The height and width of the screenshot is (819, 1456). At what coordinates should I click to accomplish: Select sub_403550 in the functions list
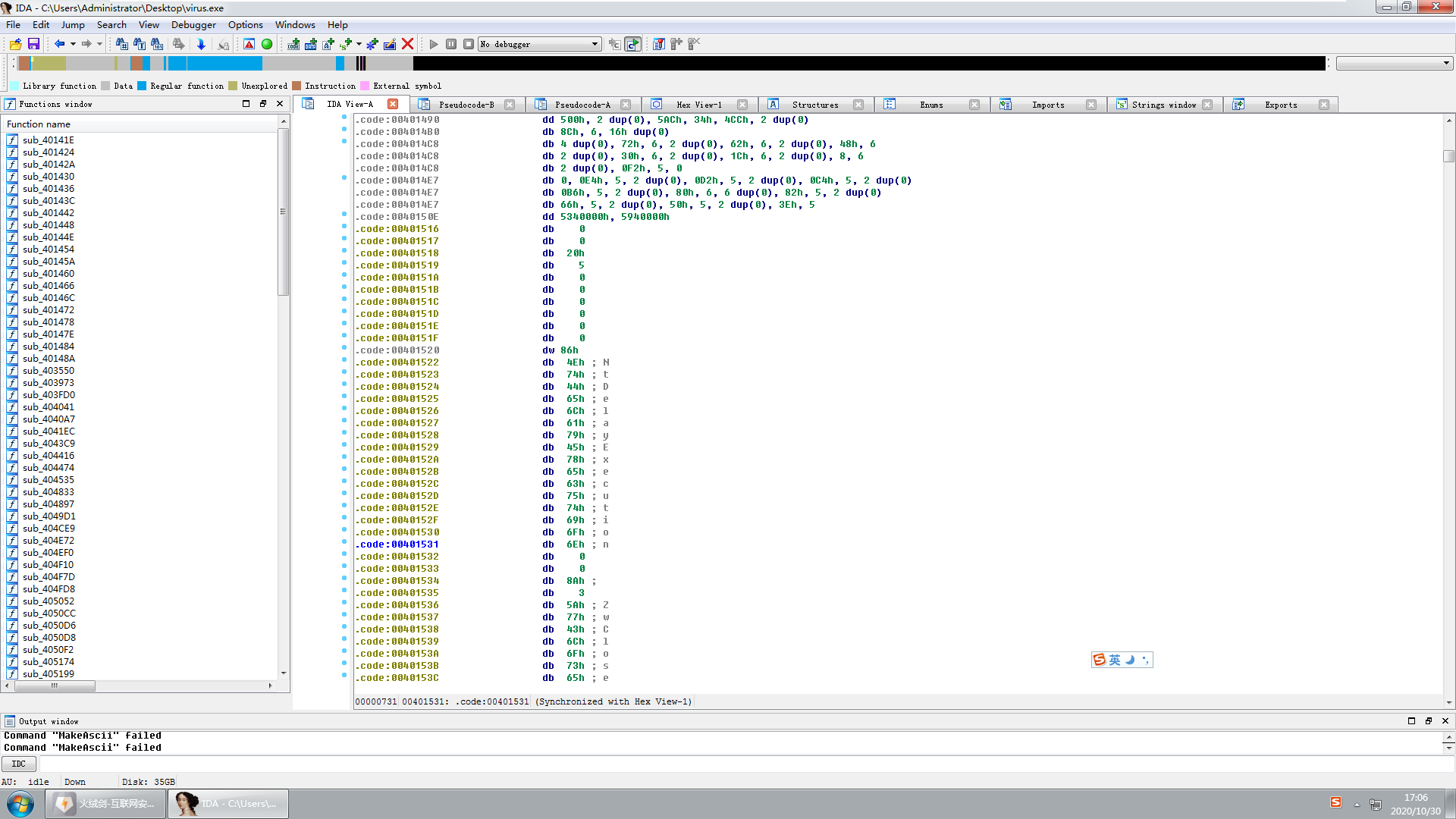[49, 371]
